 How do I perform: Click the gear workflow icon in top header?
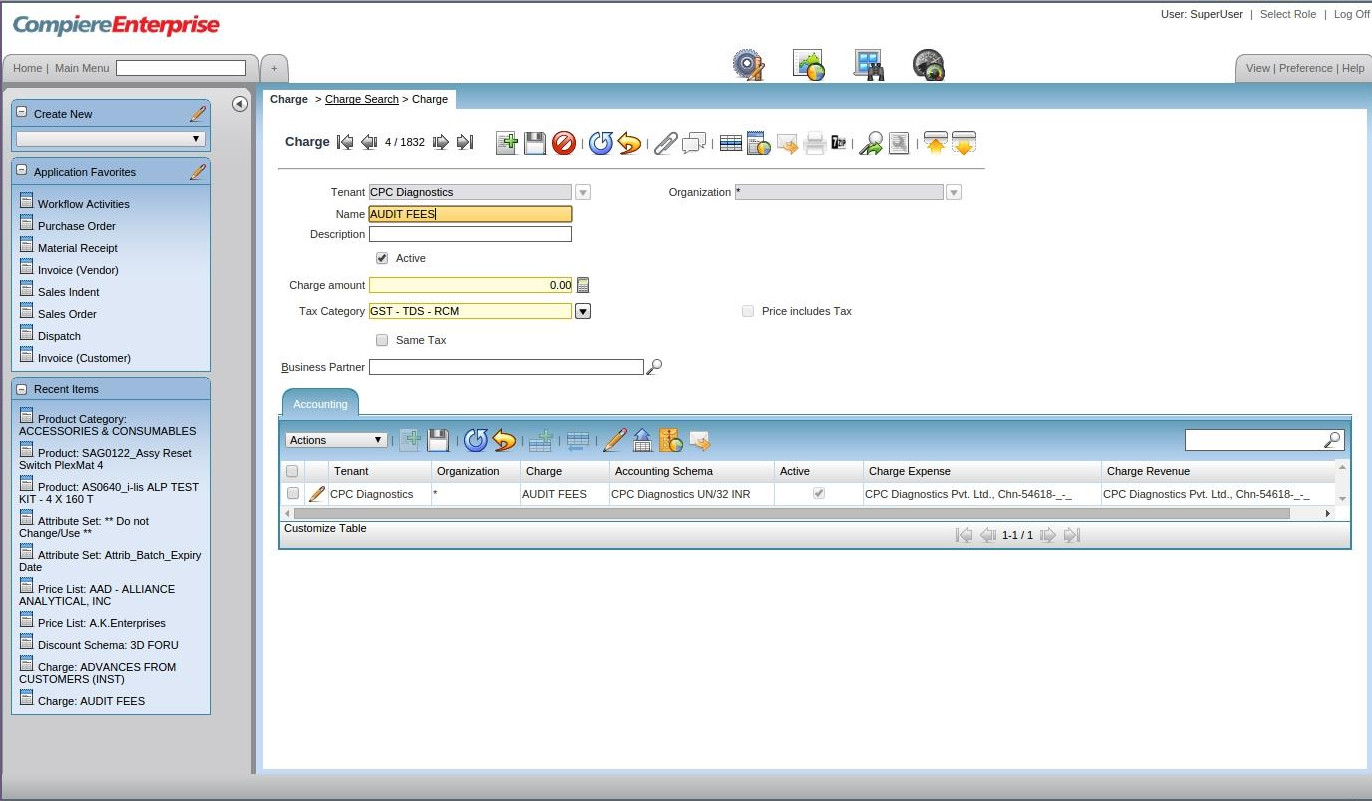click(748, 65)
